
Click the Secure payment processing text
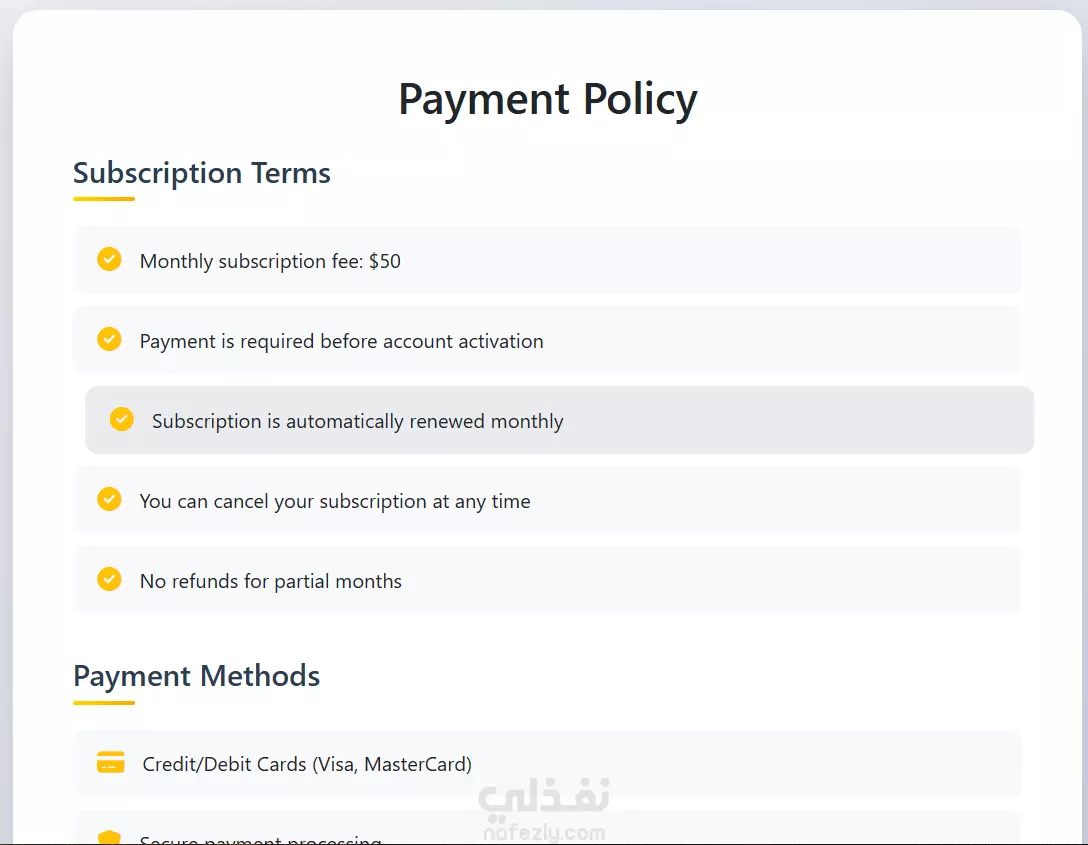[260, 839]
